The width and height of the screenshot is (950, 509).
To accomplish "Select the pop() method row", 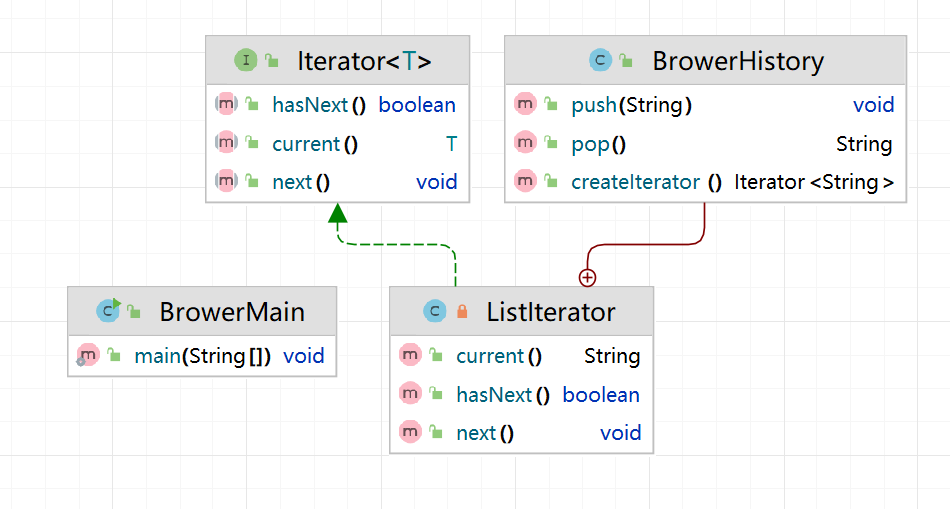I will [705, 143].
